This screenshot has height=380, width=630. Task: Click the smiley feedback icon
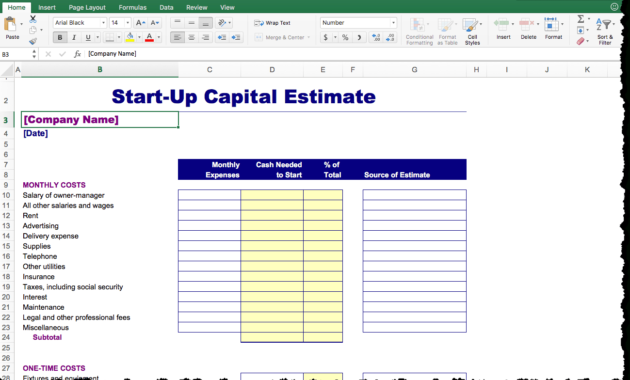614,6
